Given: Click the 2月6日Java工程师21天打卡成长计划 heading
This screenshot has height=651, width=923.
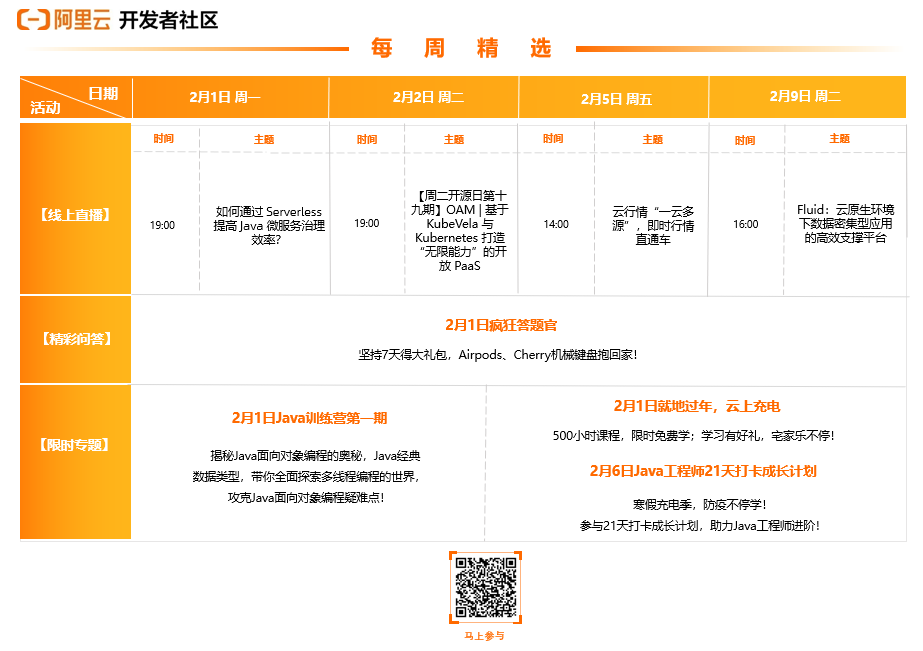Looking at the screenshot, I should (x=703, y=471).
